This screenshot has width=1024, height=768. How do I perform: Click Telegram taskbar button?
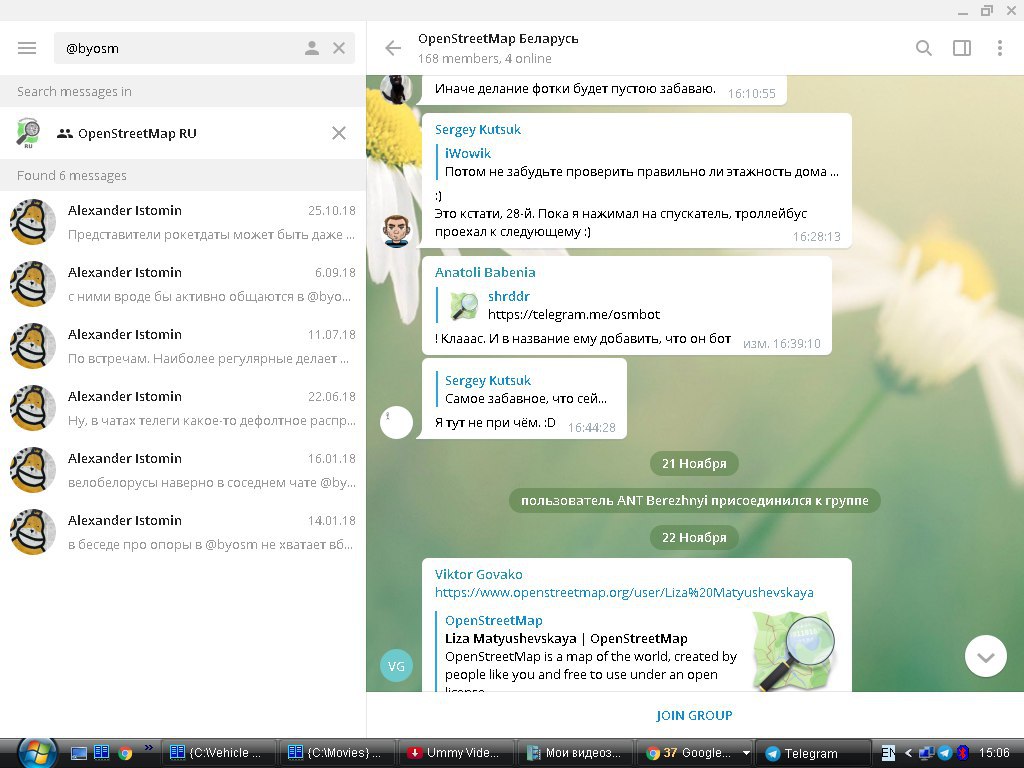[814, 753]
